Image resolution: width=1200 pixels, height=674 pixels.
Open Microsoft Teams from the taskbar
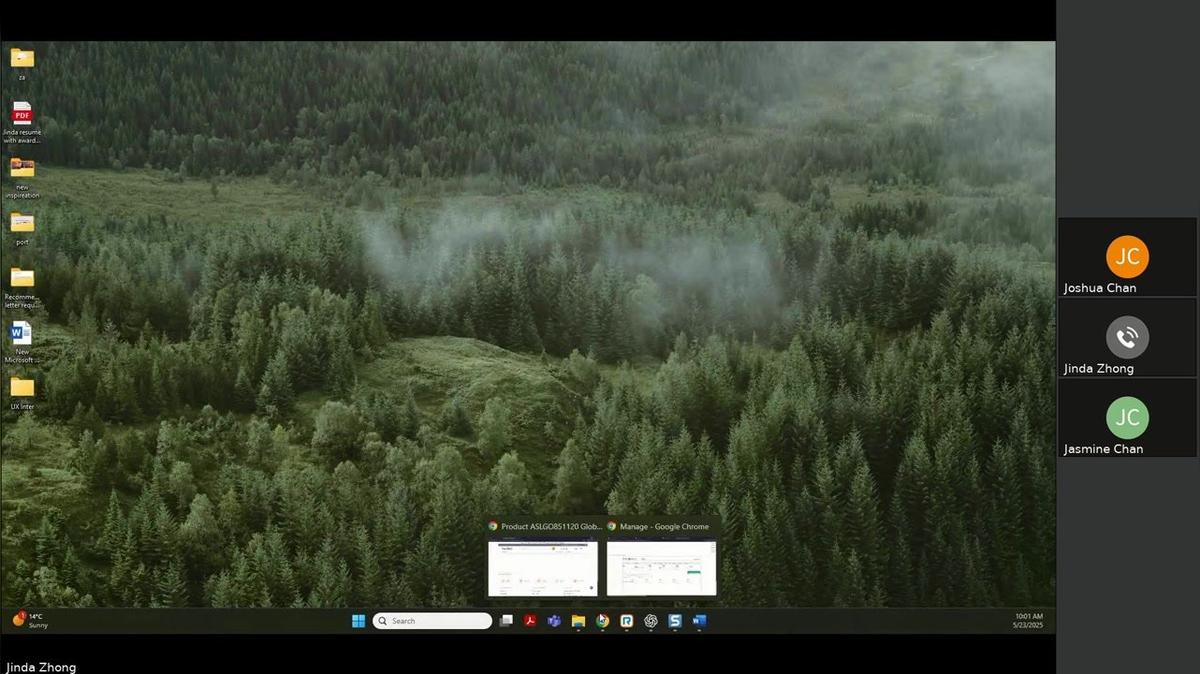554,620
